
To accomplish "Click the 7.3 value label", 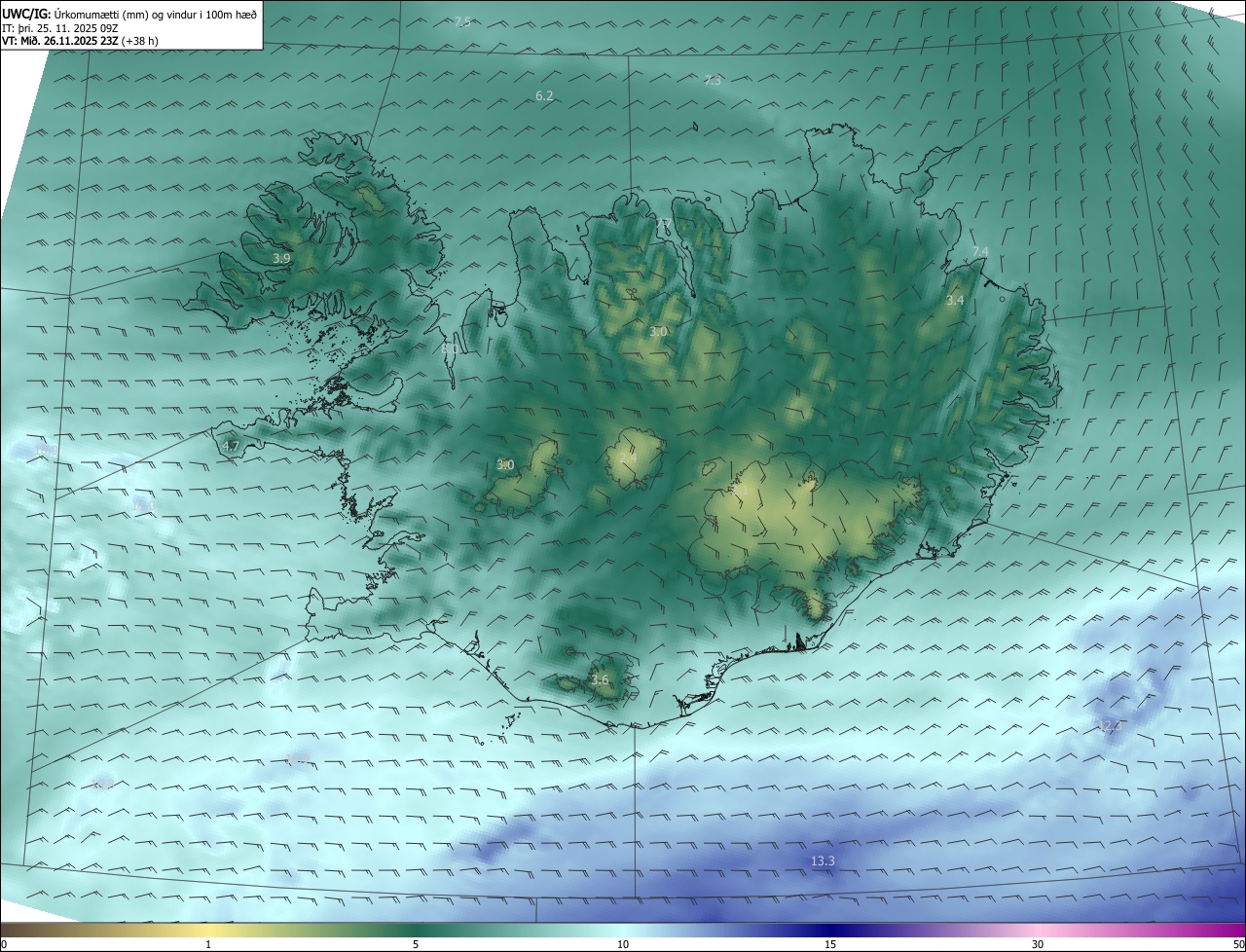I will point(713,80).
